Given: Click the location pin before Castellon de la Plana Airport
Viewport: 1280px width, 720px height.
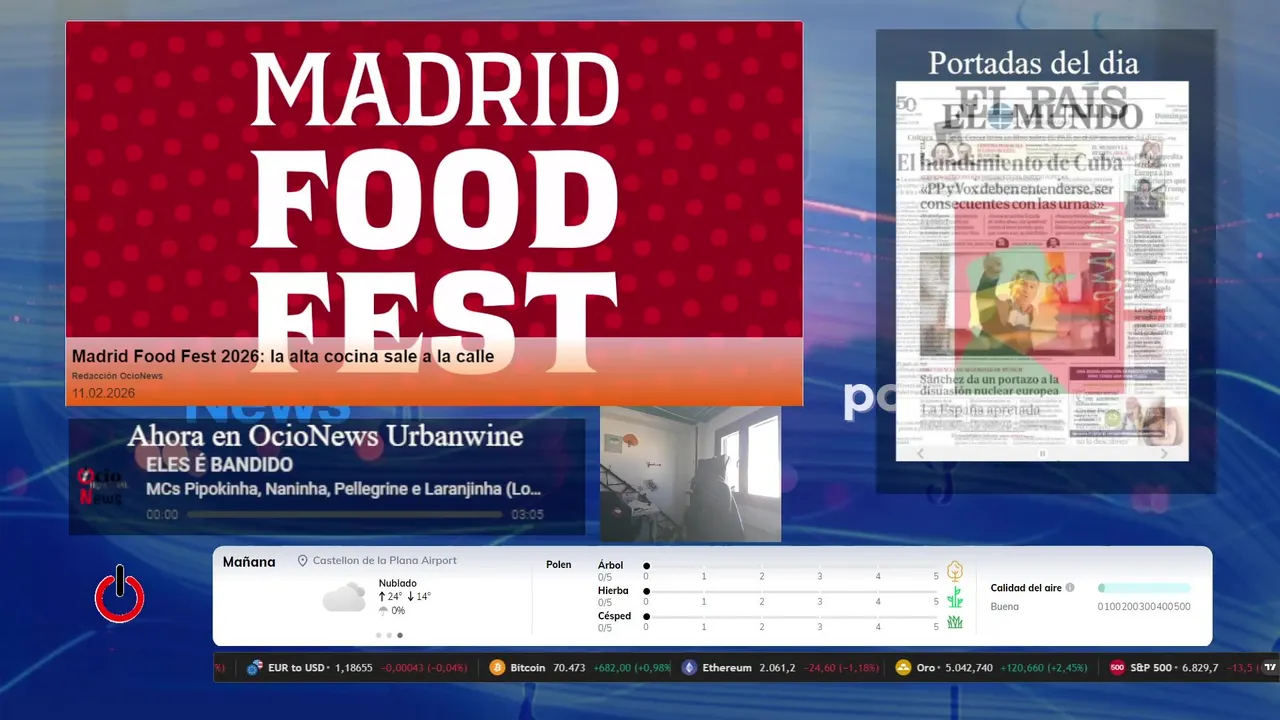Looking at the screenshot, I should point(303,561).
